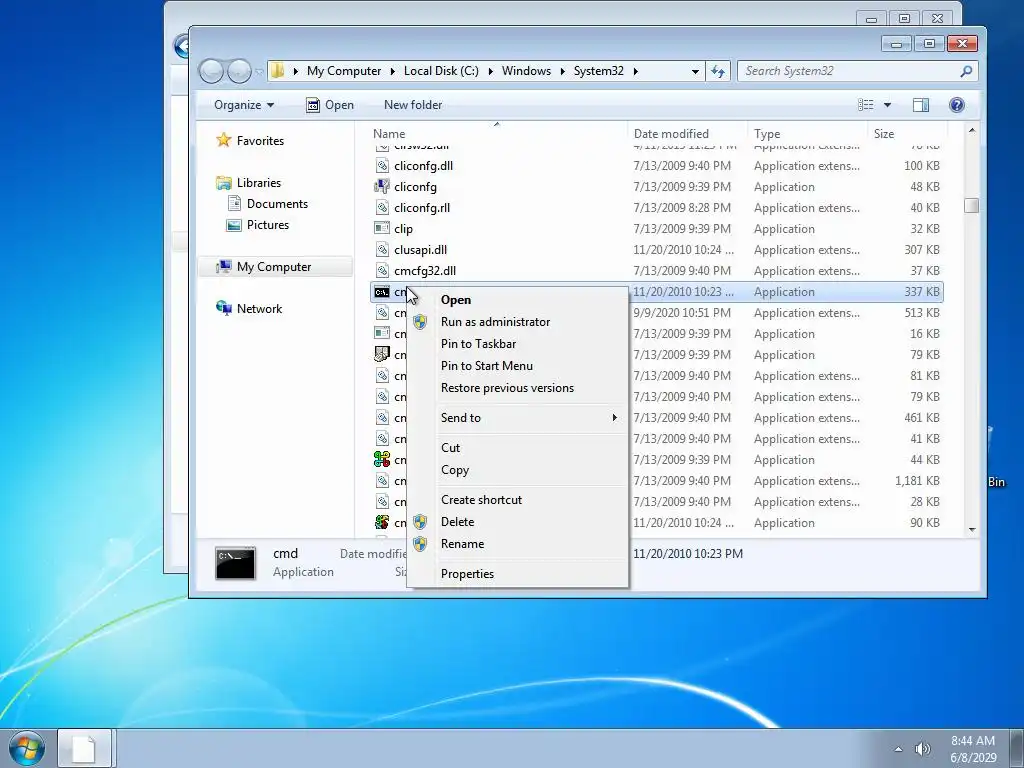
Task: Click the Network icon in the sidebar
Action: [223, 308]
